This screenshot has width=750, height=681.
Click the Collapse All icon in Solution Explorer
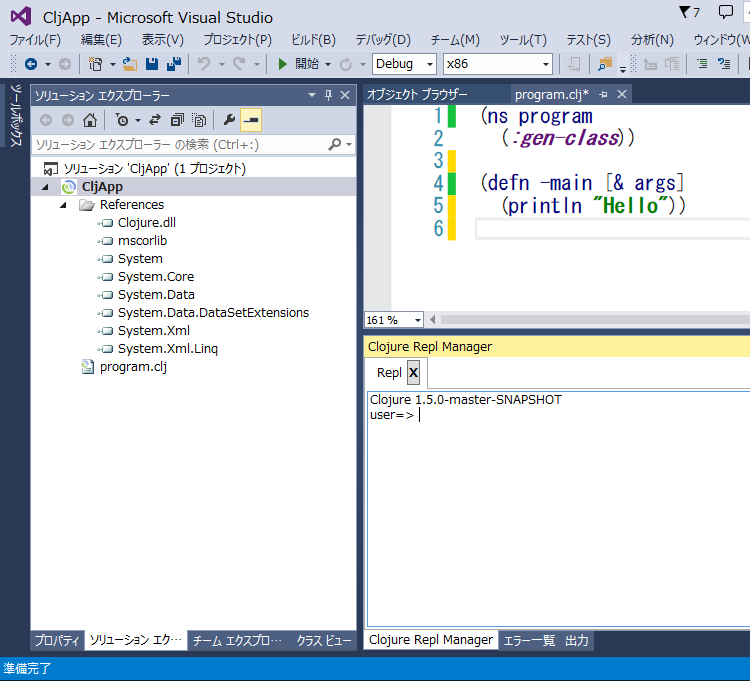pyautogui.click(x=177, y=120)
